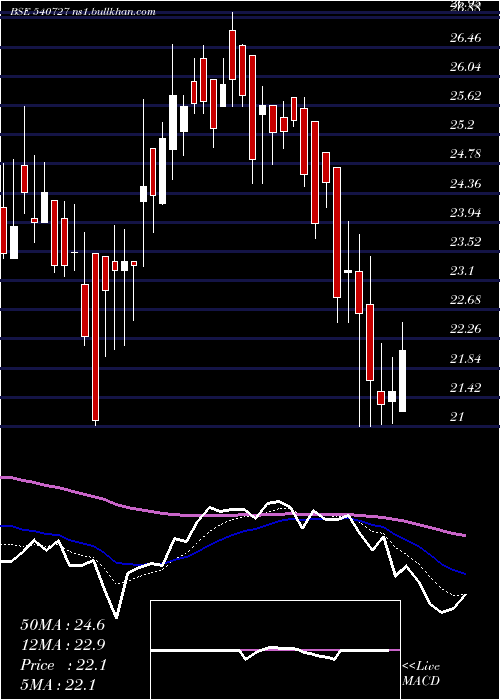Viewport: 500px width, 700px height.
Task: Click the 26.04 price axis label
Action: point(465,67)
